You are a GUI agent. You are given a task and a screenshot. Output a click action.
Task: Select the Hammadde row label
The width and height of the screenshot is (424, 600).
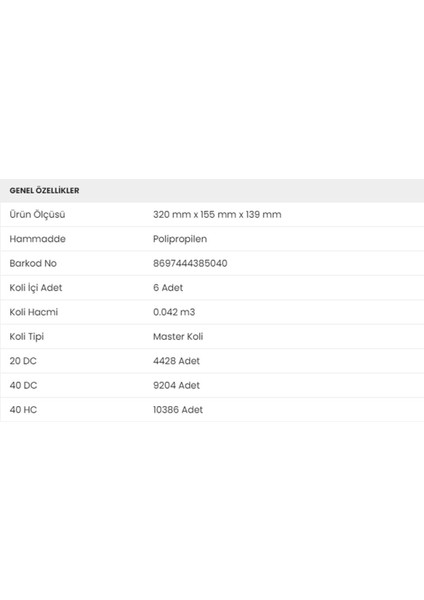[38, 239]
